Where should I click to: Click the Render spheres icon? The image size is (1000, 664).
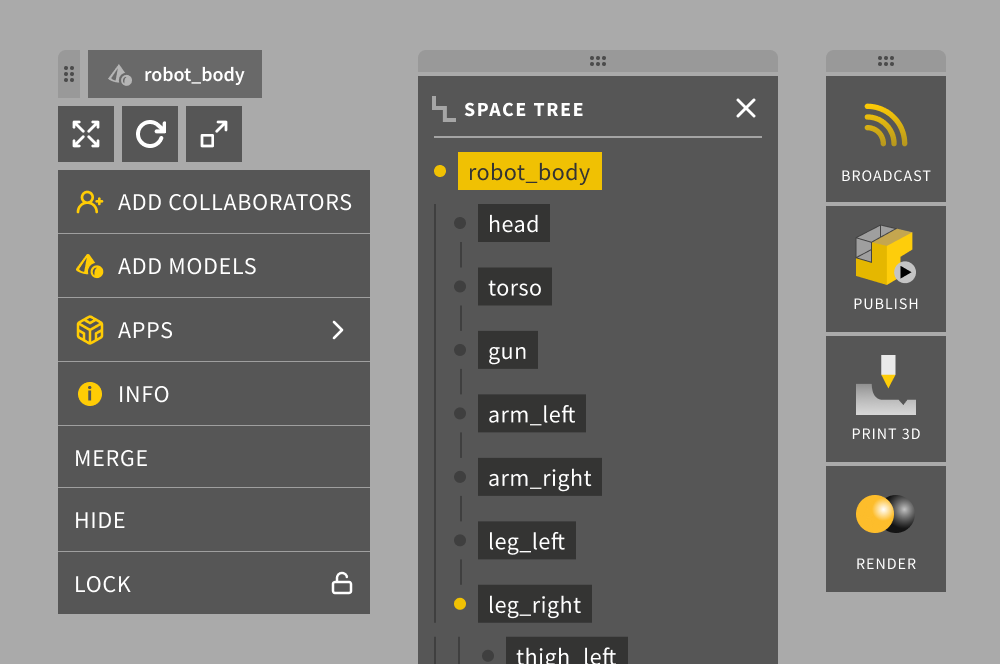(x=885, y=513)
